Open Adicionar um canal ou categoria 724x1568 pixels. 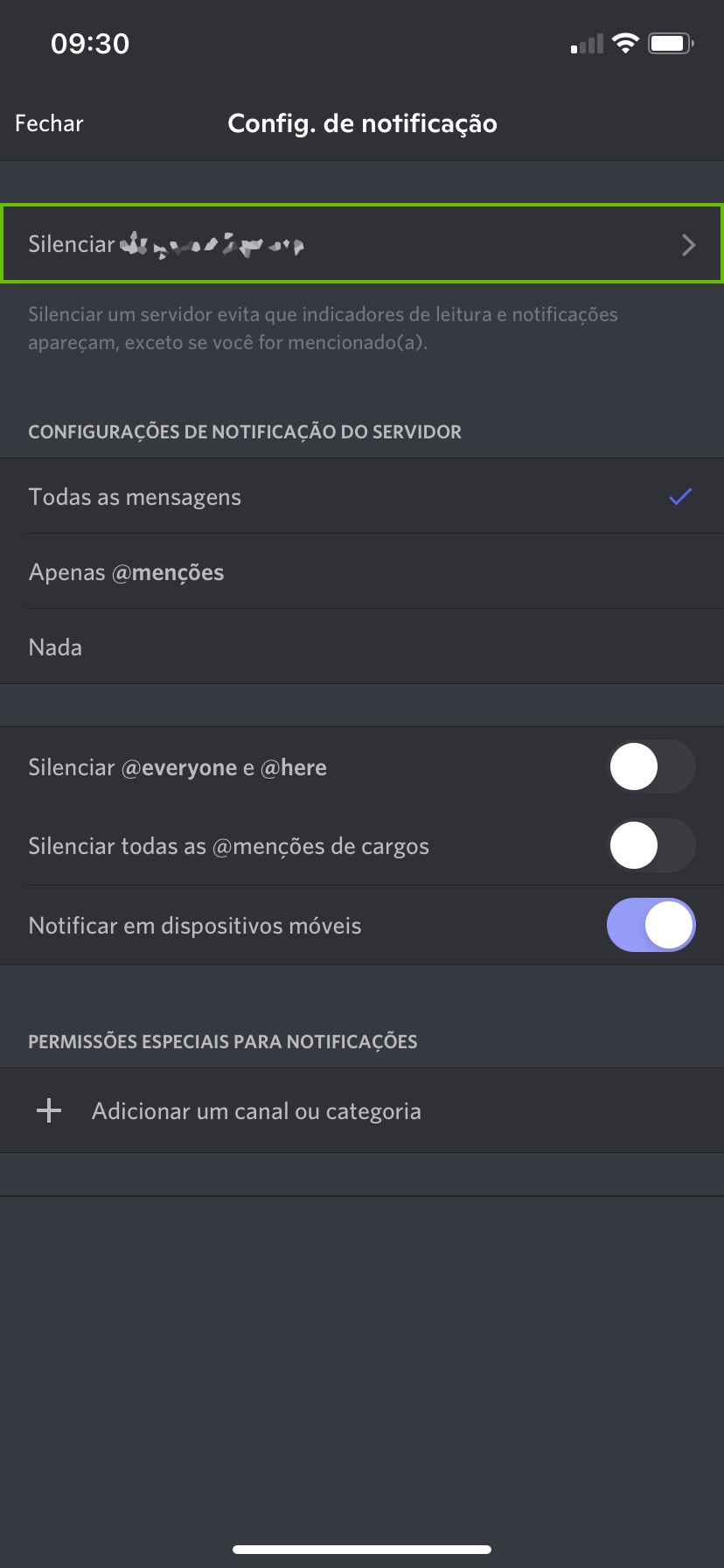[256, 1111]
